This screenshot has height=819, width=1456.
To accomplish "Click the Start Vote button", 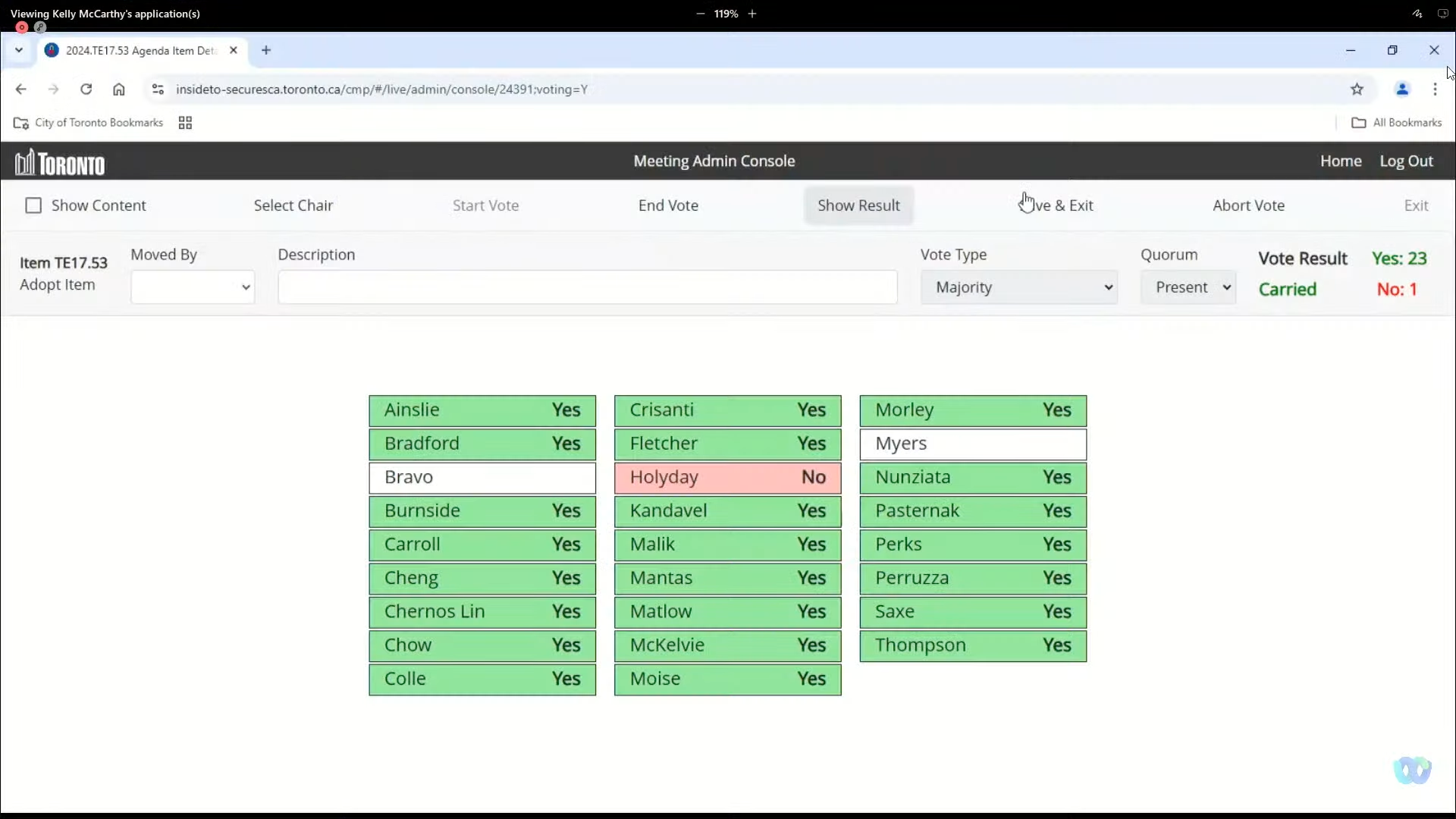I will (486, 205).
